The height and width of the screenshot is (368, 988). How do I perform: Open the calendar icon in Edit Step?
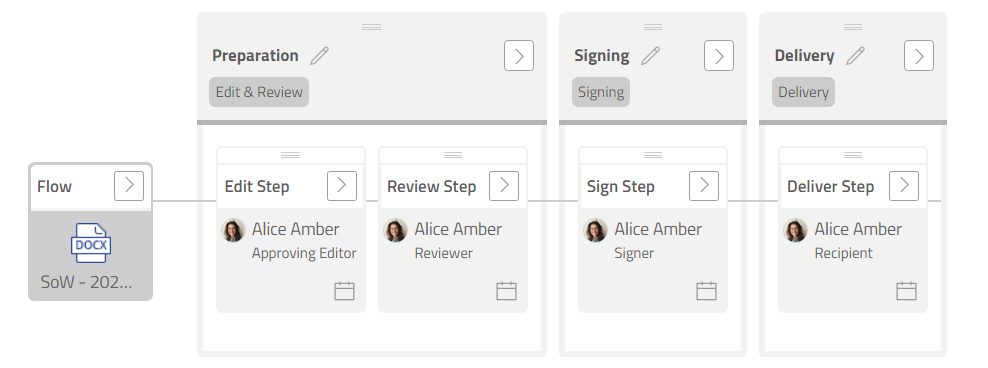[344, 290]
